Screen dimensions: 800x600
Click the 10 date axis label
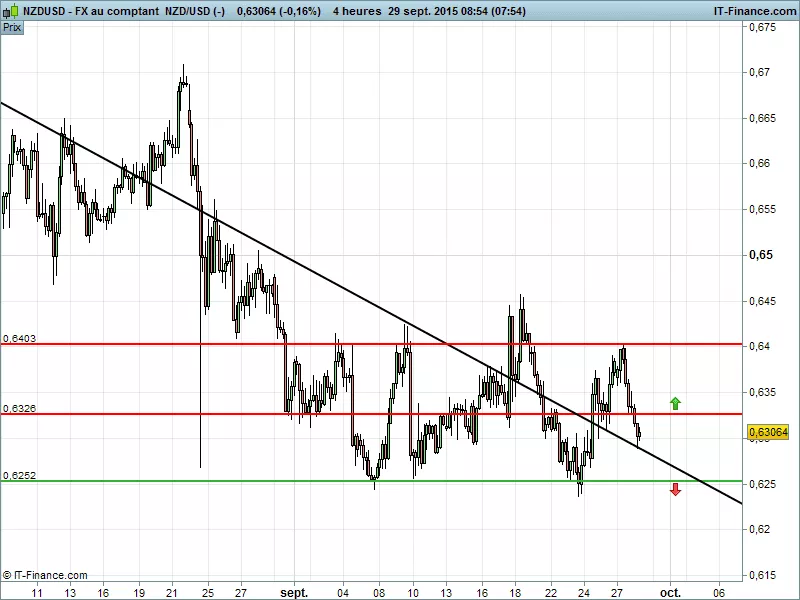tap(413, 593)
